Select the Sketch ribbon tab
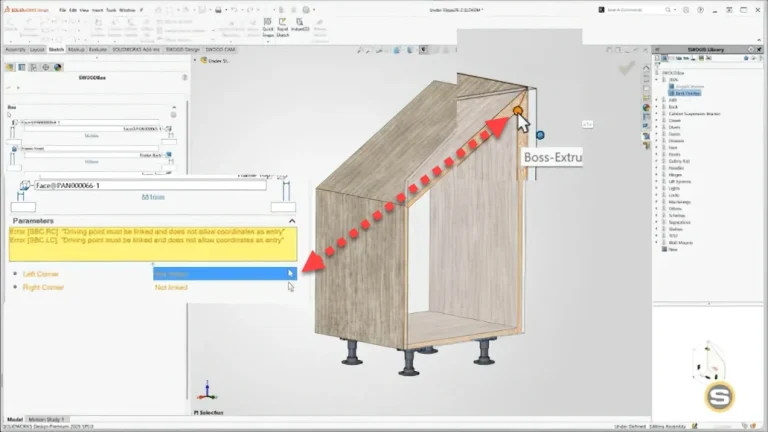The width and height of the screenshot is (768, 432). 56,49
